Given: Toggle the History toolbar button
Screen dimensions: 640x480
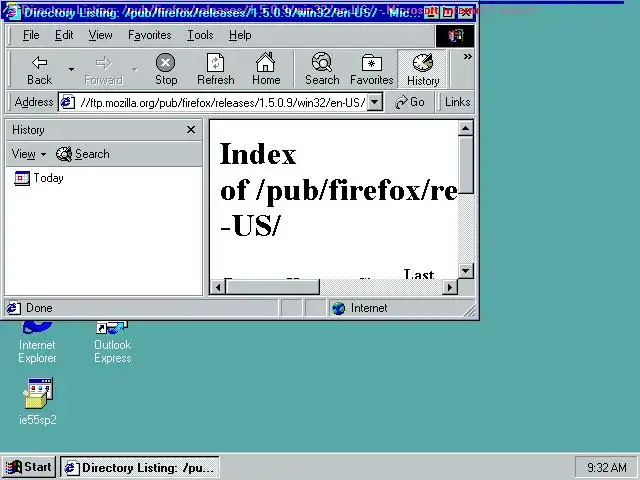Looking at the screenshot, I should pos(423,69).
